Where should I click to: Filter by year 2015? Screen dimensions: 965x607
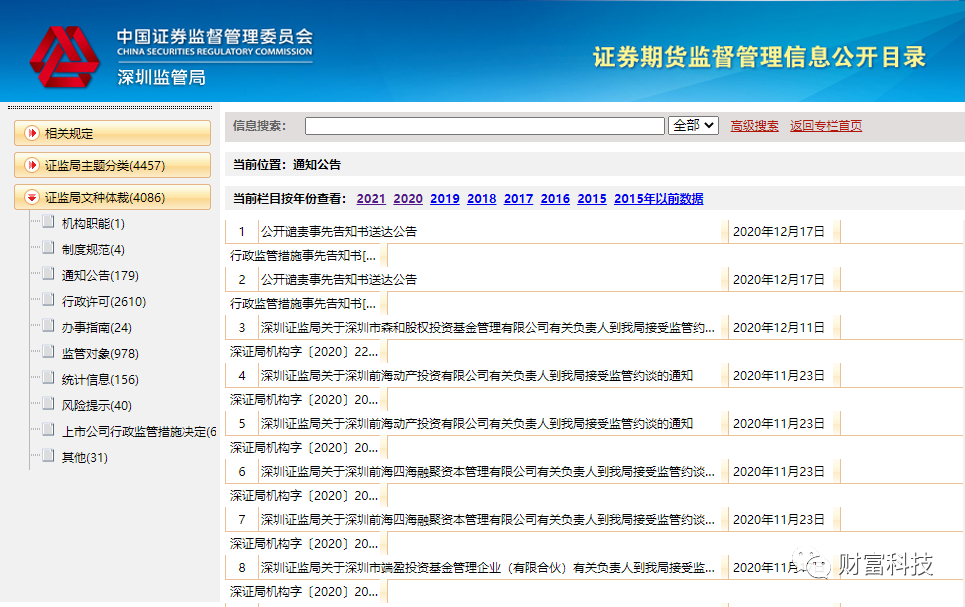[x=592, y=198]
